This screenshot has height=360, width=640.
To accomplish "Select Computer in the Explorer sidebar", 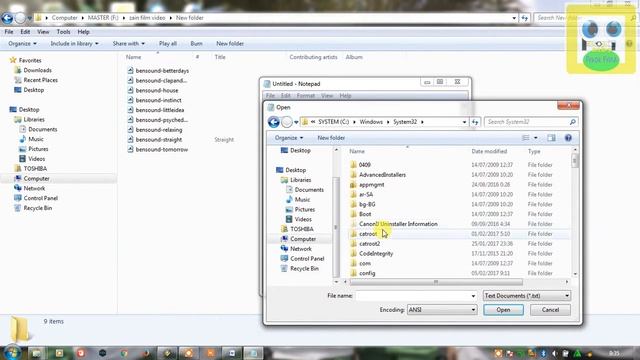I will point(36,178).
